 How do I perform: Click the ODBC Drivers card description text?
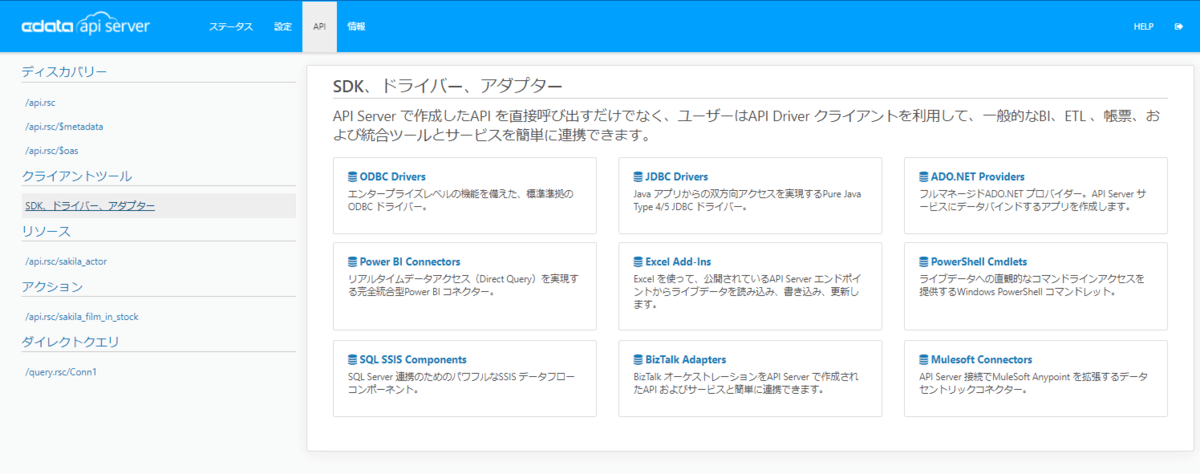[460, 200]
